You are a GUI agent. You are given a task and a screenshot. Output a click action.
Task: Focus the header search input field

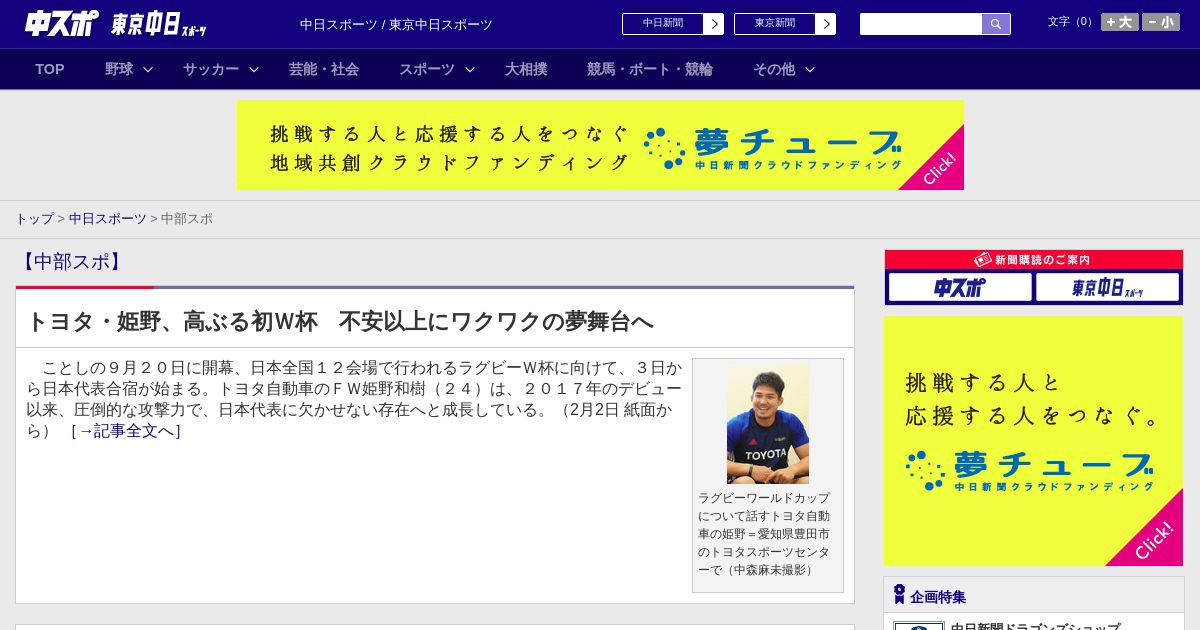coord(921,24)
